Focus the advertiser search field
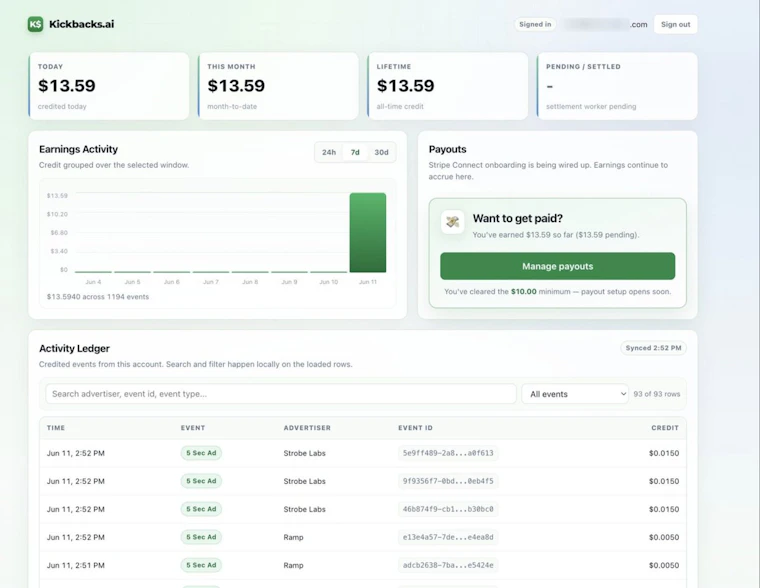The width and height of the screenshot is (760, 588). point(281,394)
